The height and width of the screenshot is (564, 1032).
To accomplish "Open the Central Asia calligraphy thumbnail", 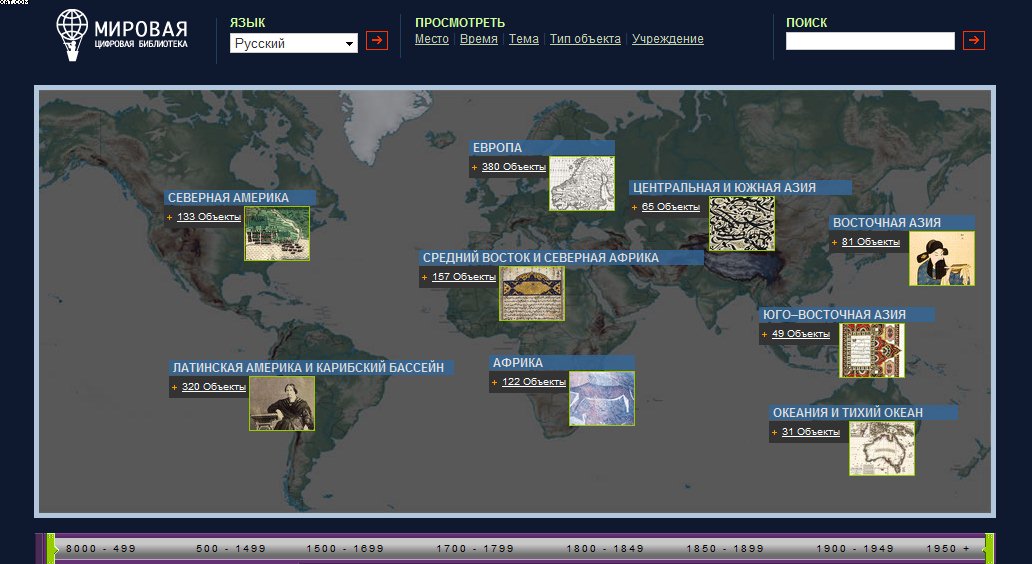I will [742, 224].
